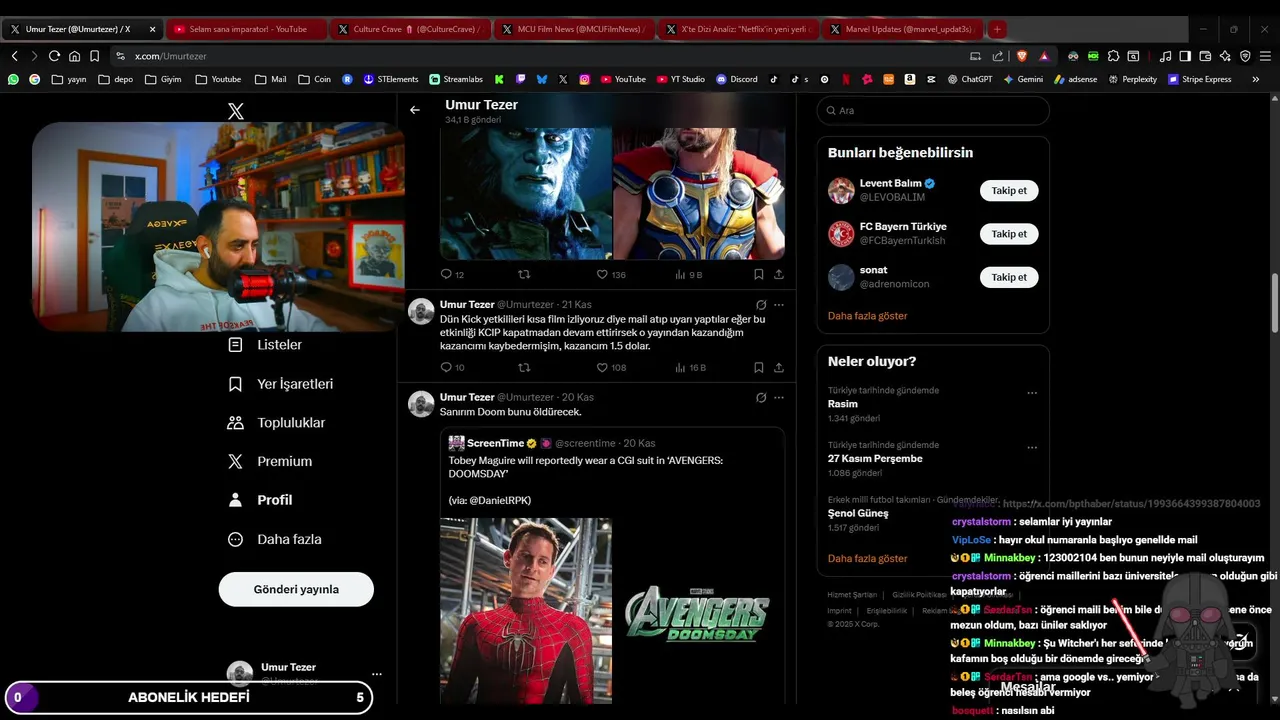The image size is (1280, 720).
Task: Open Premium in the sidebar
Action: point(270,461)
